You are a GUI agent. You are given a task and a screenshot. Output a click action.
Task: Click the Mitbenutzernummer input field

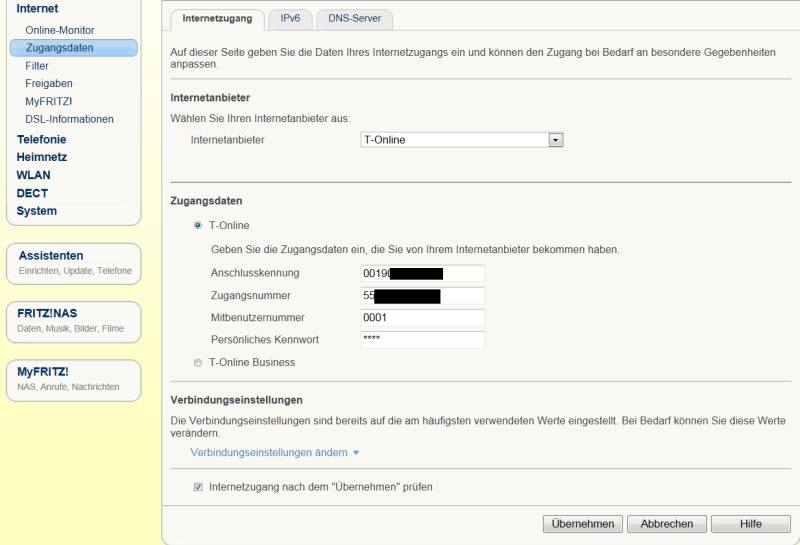tap(422, 318)
